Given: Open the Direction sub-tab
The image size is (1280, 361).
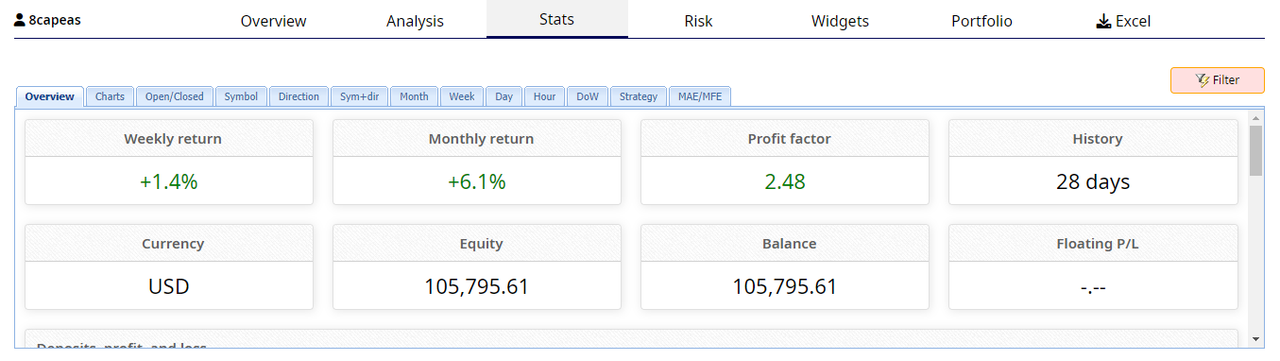Looking at the screenshot, I should pos(299,97).
